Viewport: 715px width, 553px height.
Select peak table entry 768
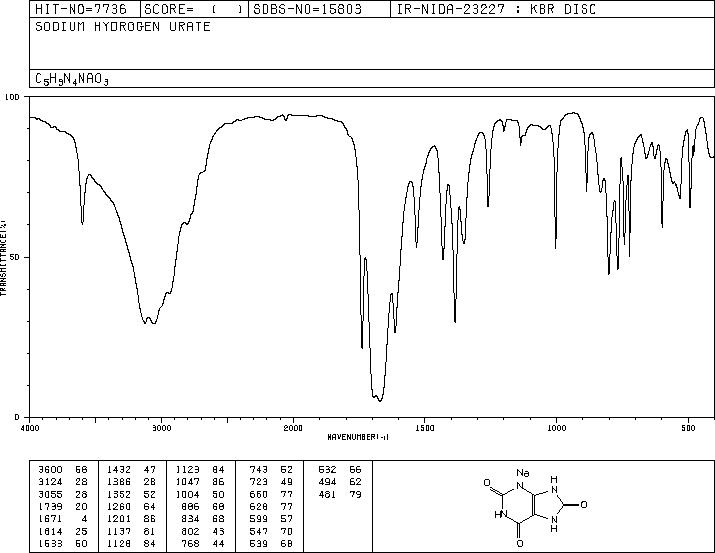(191, 543)
